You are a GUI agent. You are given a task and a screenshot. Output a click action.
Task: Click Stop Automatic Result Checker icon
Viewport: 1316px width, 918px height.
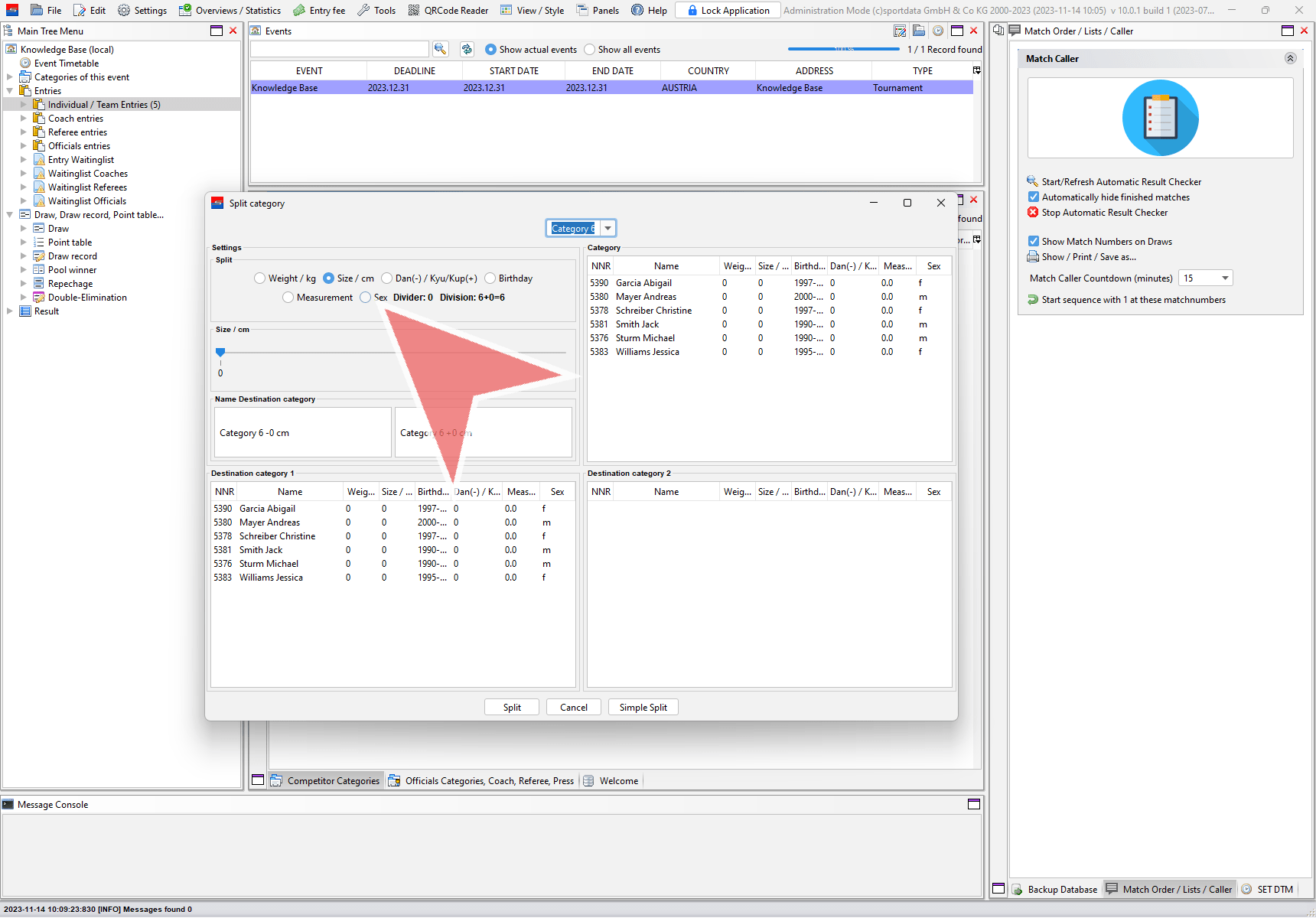click(1033, 213)
